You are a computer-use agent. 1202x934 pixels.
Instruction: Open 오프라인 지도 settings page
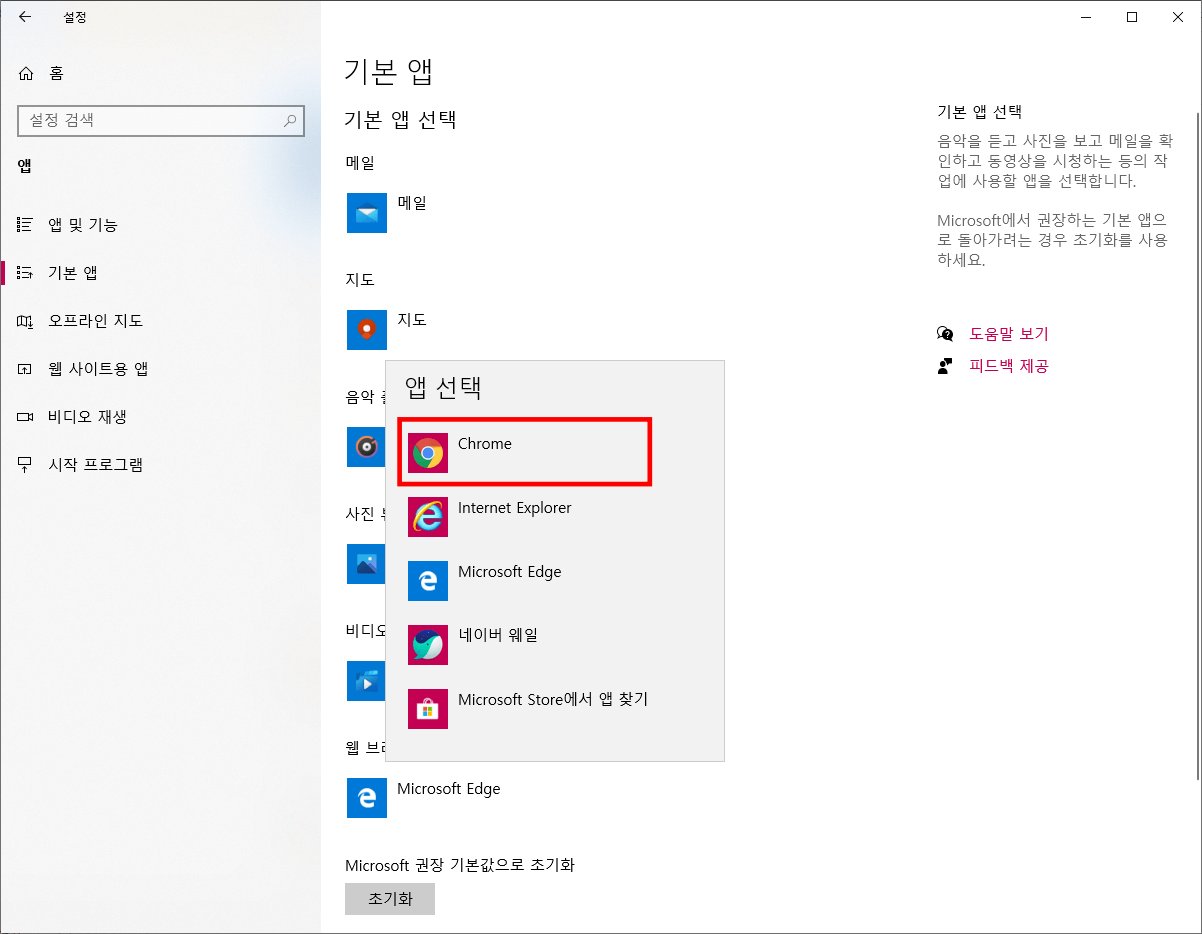click(160, 321)
